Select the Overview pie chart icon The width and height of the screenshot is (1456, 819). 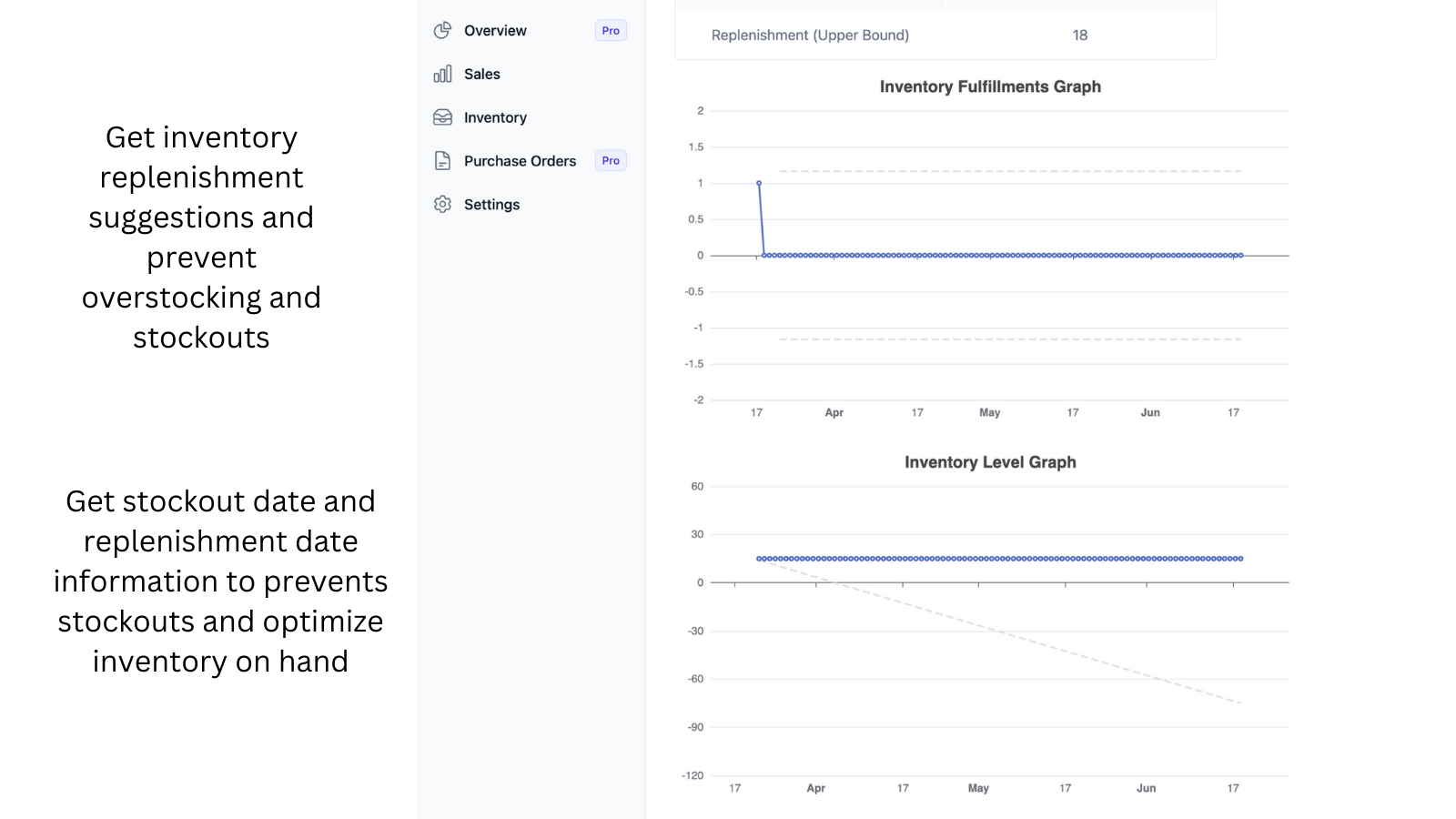442,30
